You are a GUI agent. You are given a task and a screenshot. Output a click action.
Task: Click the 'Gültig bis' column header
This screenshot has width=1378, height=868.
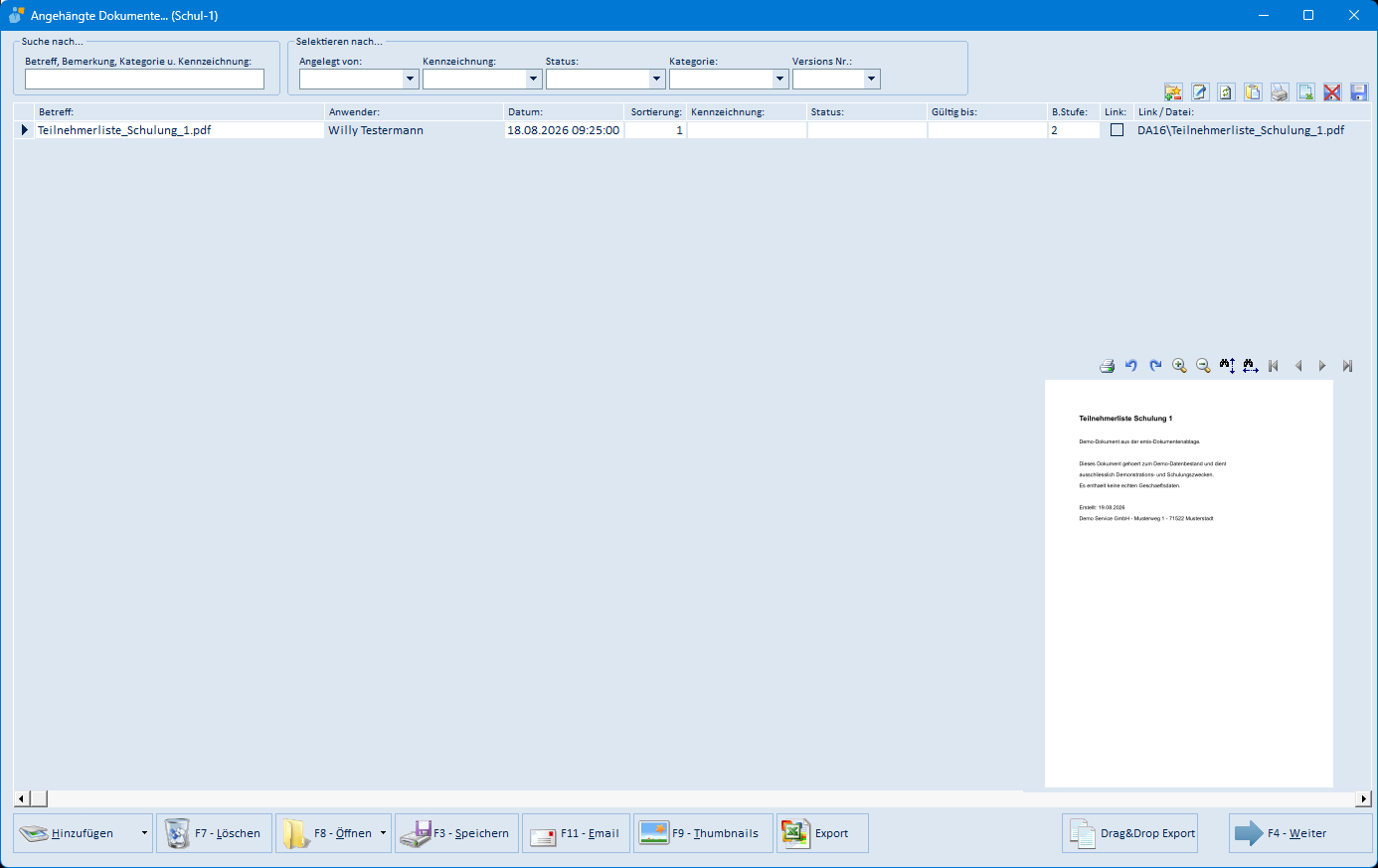(x=987, y=112)
